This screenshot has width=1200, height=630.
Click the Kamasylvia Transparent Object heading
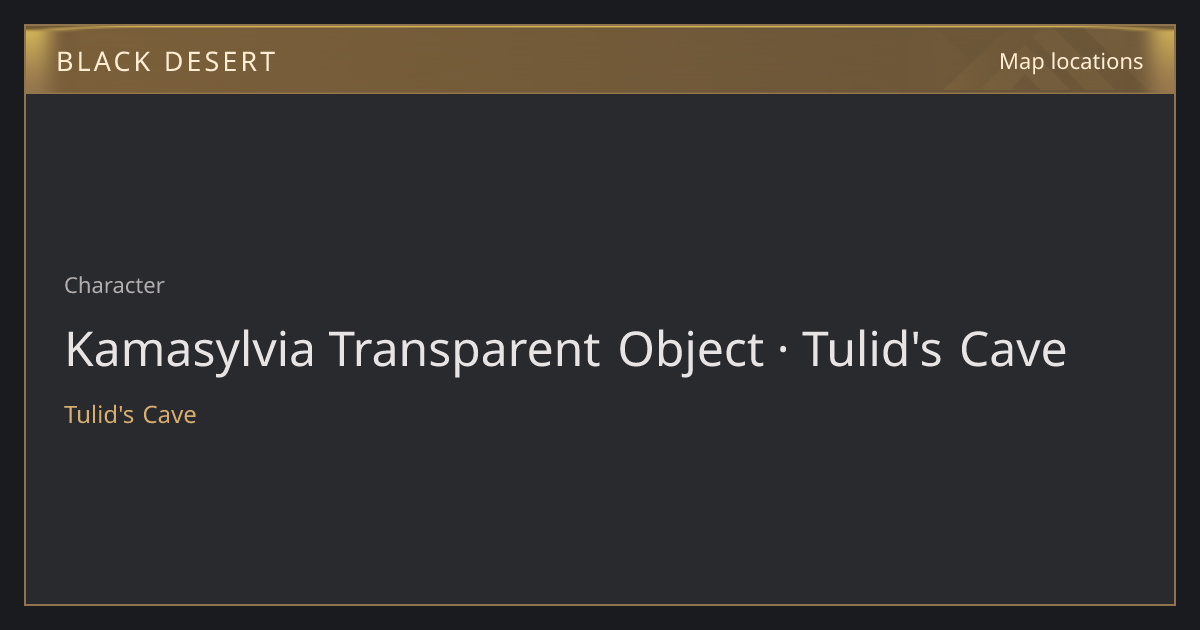point(566,350)
